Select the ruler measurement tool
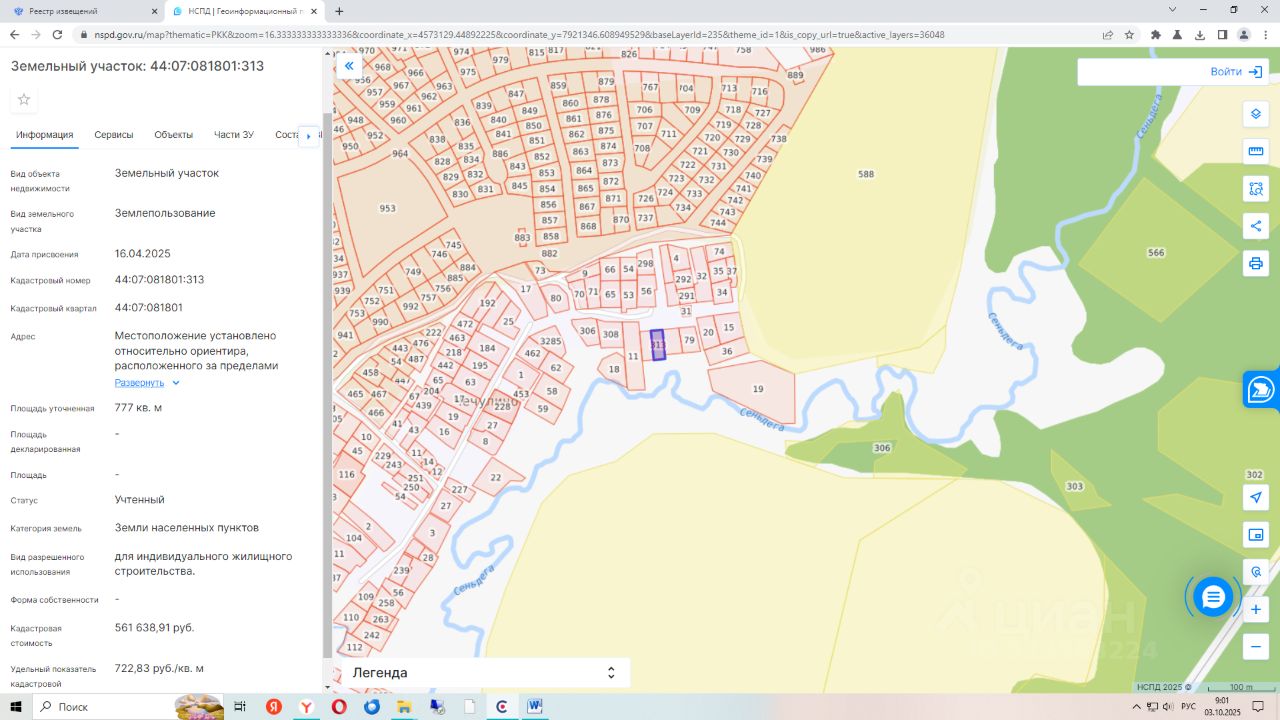 1256,151
